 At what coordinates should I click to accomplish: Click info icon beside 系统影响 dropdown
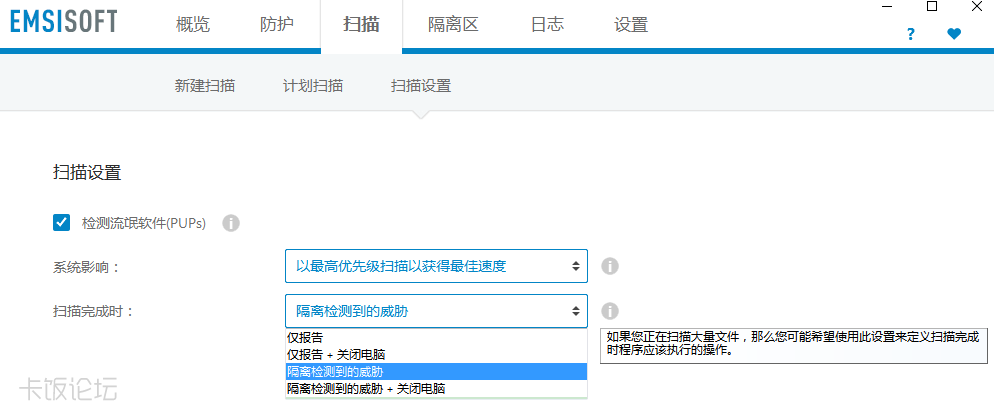pyautogui.click(x=610, y=266)
